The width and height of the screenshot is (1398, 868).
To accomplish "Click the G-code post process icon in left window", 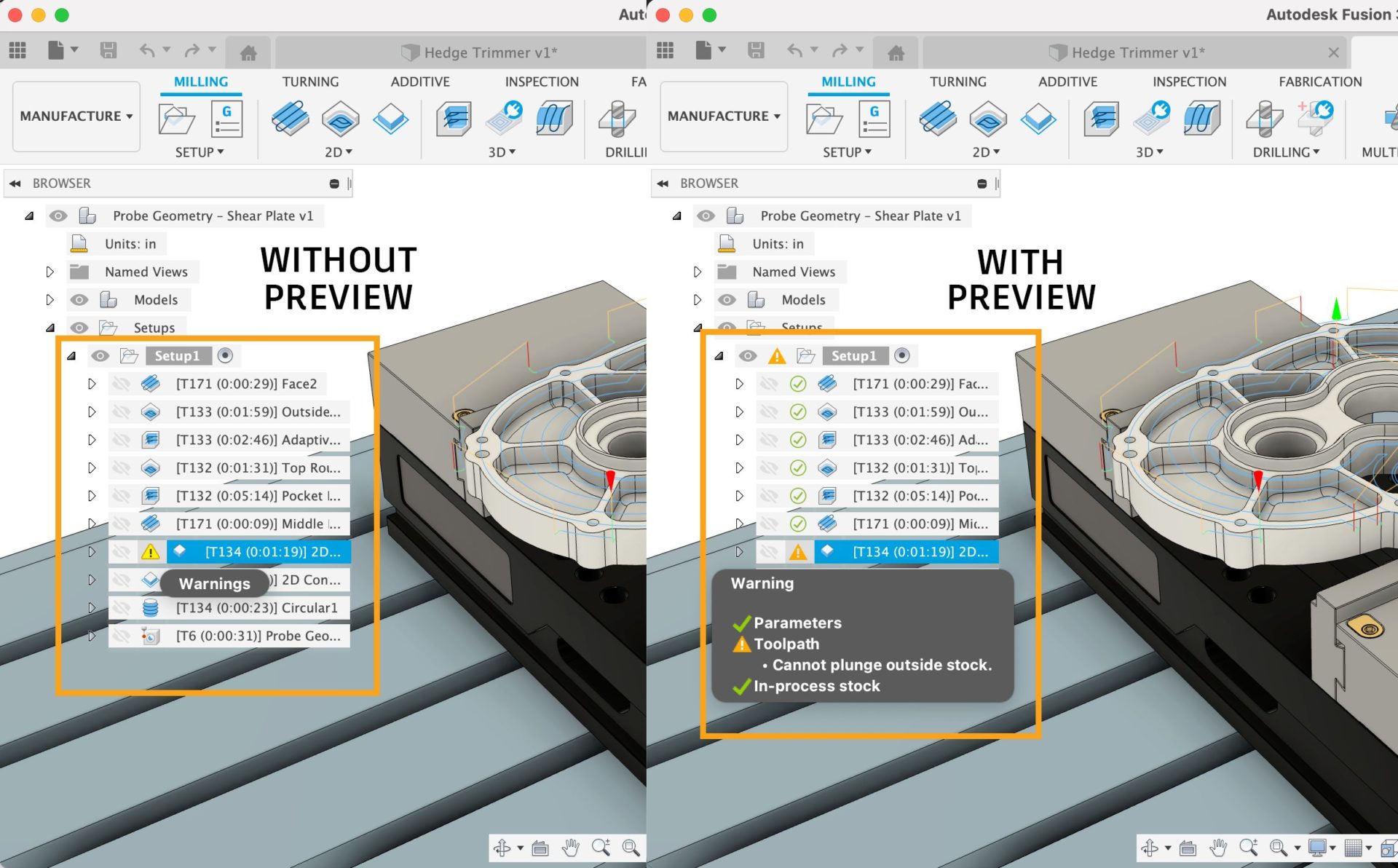I will click(x=226, y=119).
